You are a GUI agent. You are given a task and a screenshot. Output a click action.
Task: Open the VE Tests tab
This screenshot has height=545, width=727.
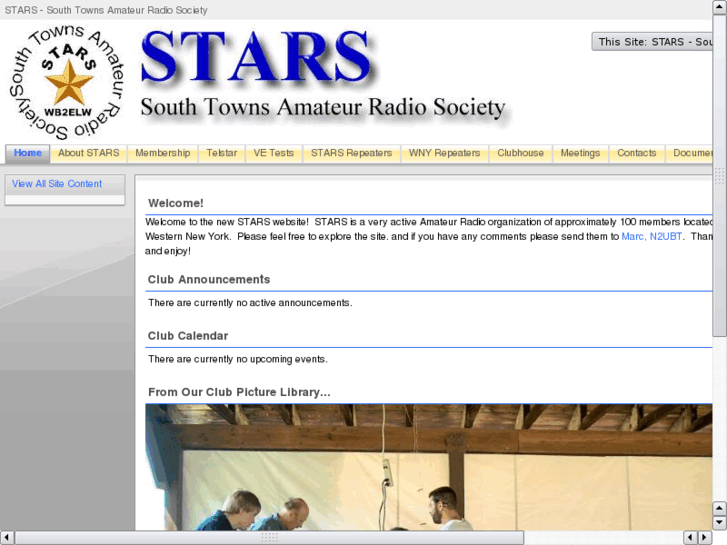pyautogui.click(x=274, y=153)
